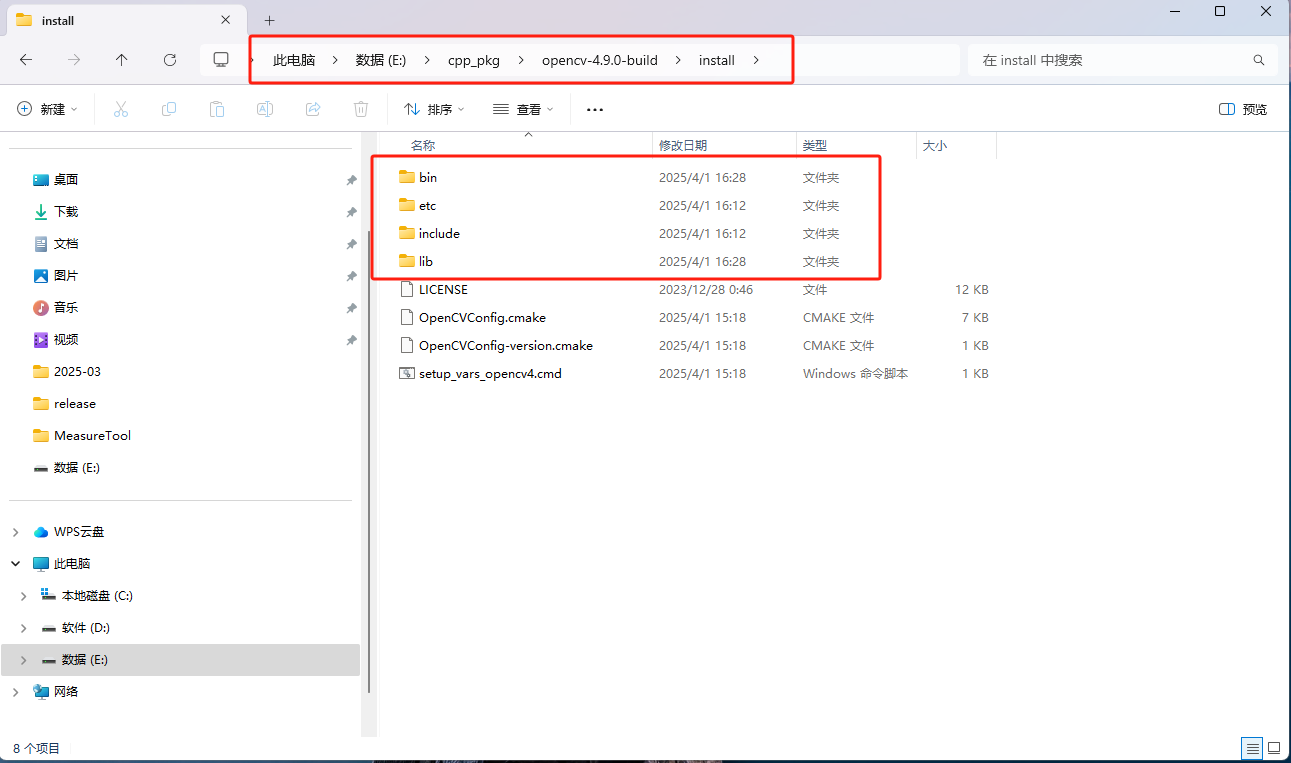Paste from clipboard using the Paste icon

coord(217,109)
